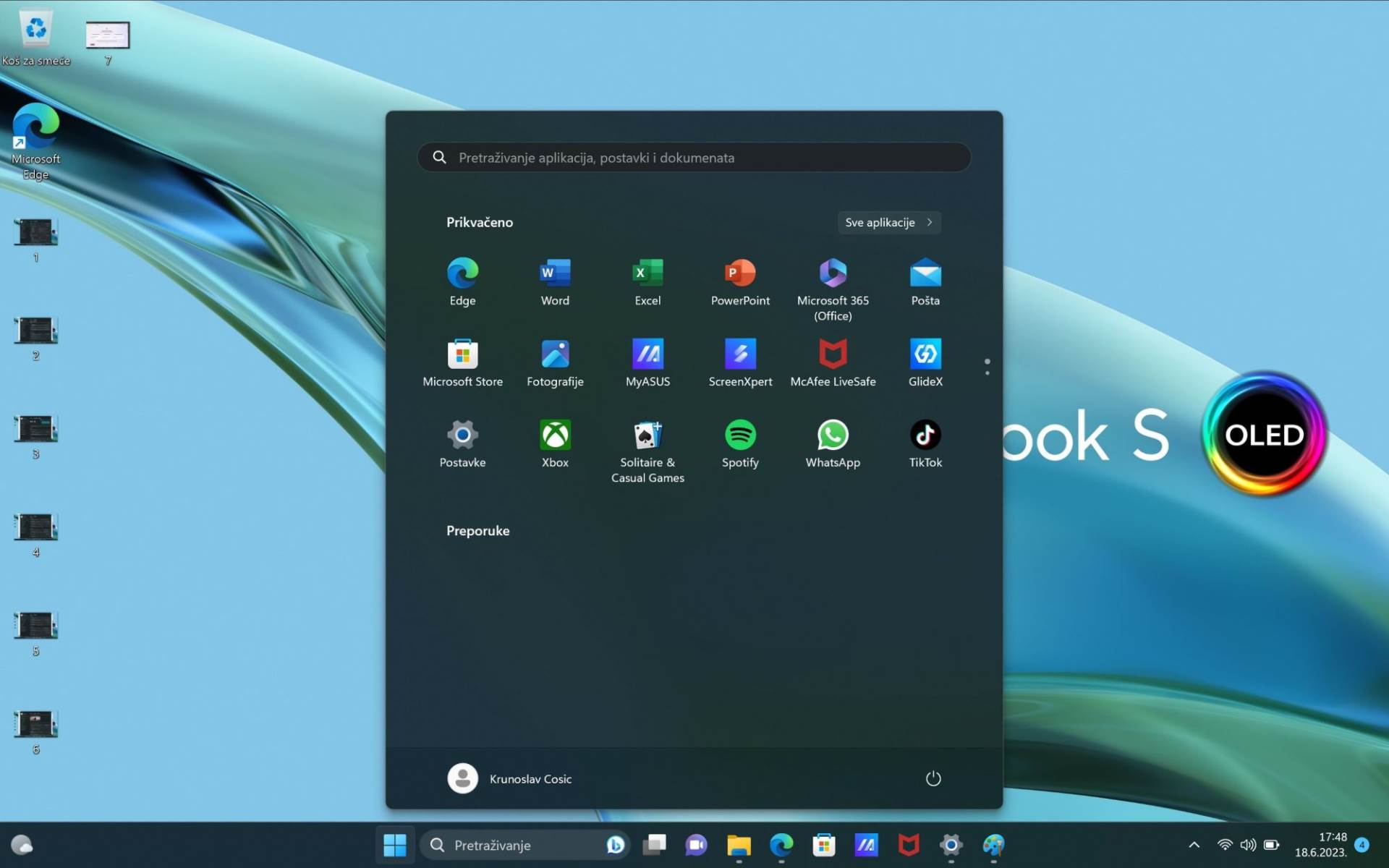Click Sve aplikacije to expand all apps
The height and width of the screenshot is (868, 1389).
[x=888, y=222]
